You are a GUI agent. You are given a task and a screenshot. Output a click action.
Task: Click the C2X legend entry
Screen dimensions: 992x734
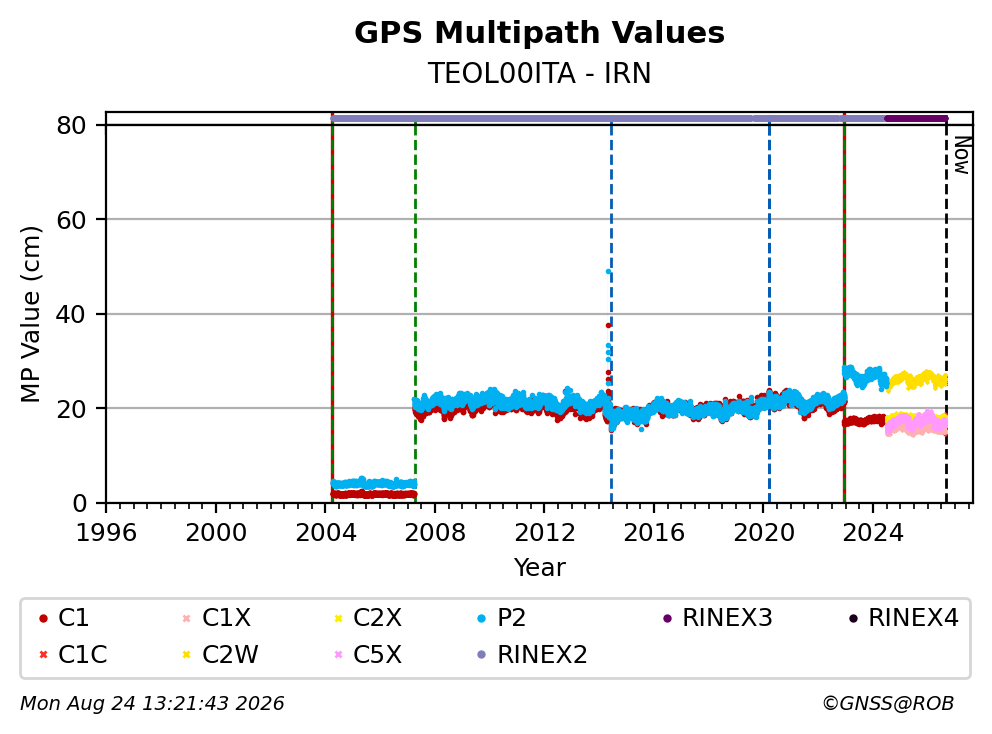click(x=368, y=618)
